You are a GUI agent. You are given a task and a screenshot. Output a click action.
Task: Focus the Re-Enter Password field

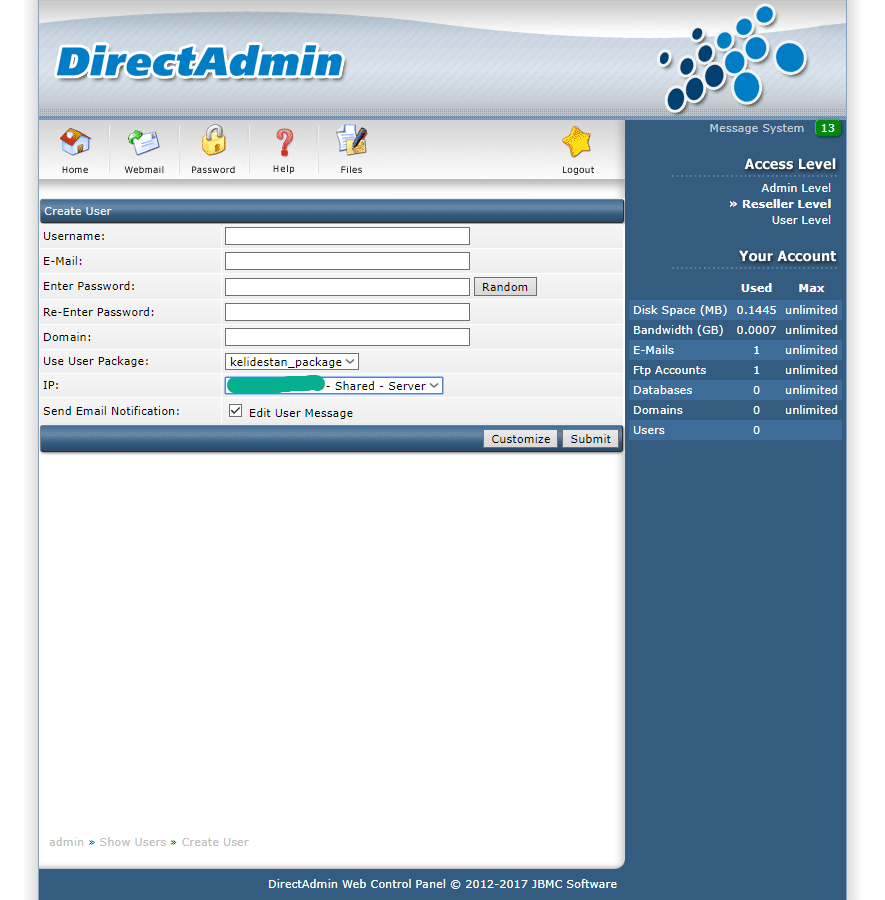point(347,312)
